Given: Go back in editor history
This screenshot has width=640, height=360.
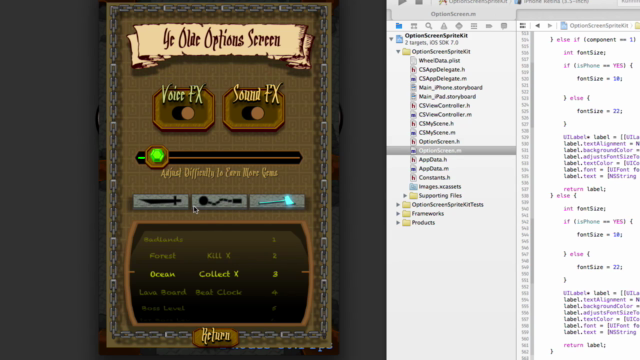Looking at the screenshot, I should coord(538,25).
